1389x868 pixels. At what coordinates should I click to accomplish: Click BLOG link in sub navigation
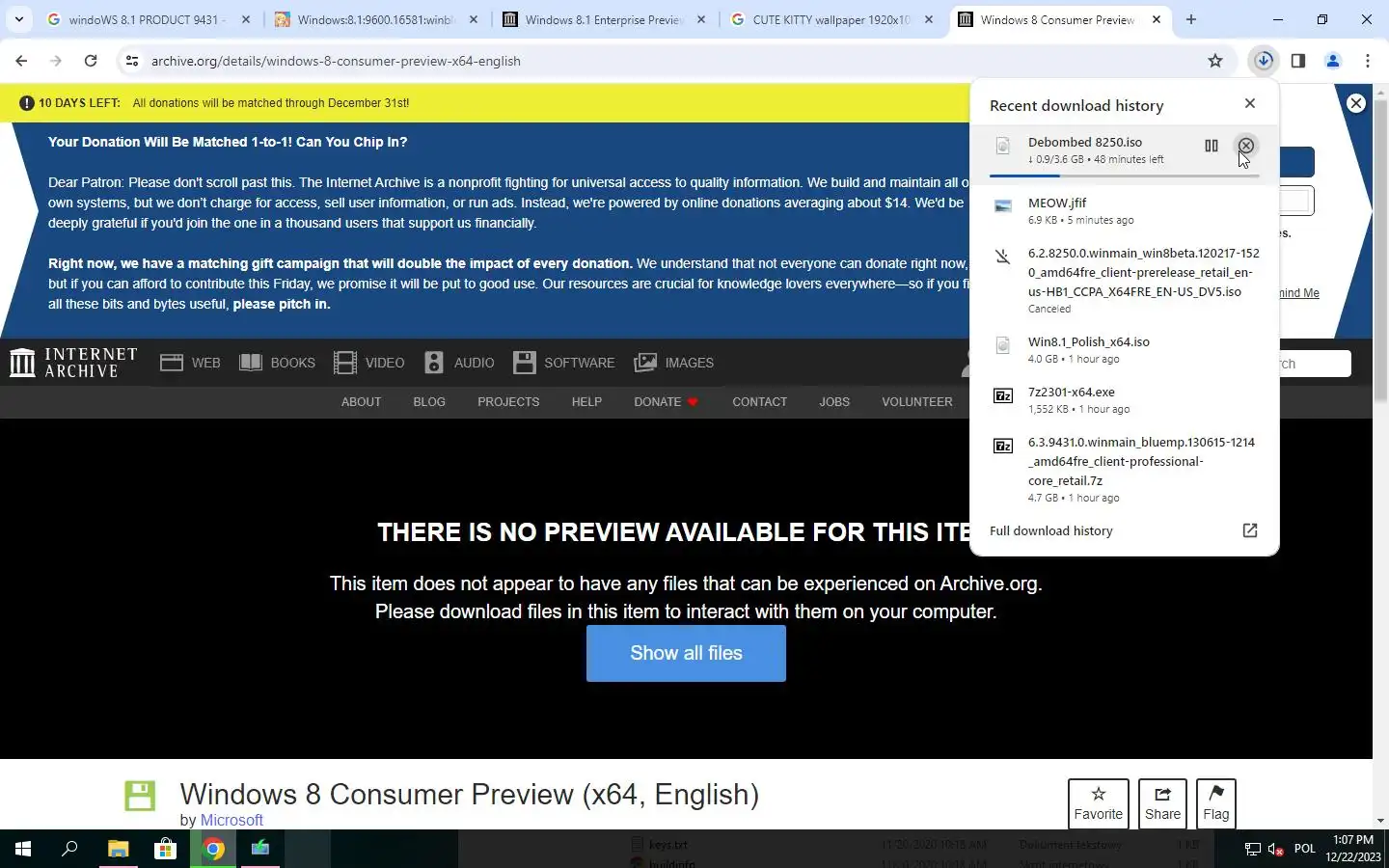point(429,401)
